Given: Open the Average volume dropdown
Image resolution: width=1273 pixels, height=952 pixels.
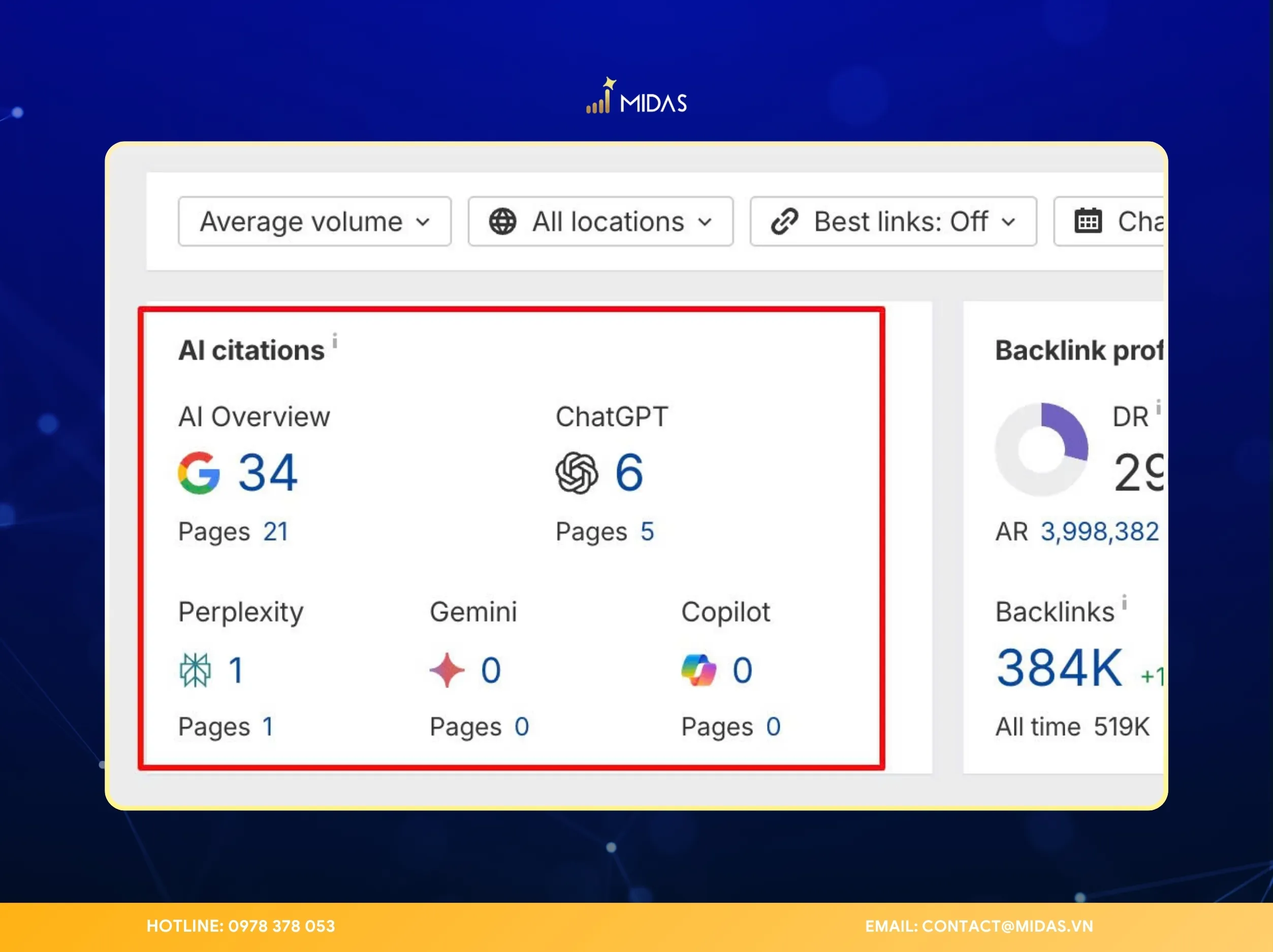Looking at the screenshot, I should click(314, 221).
